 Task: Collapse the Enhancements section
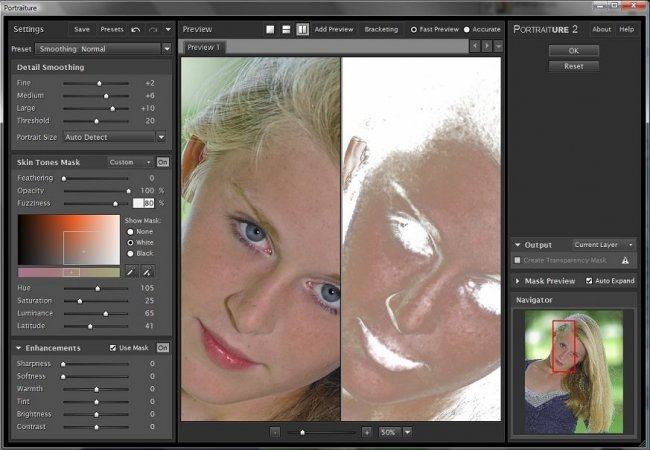(x=19, y=348)
